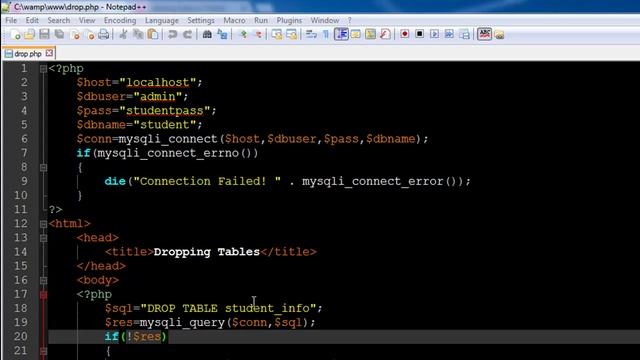This screenshot has width=640, height=360.
Task: Stop macro recording with black square
Action: (x=419, y=34)
